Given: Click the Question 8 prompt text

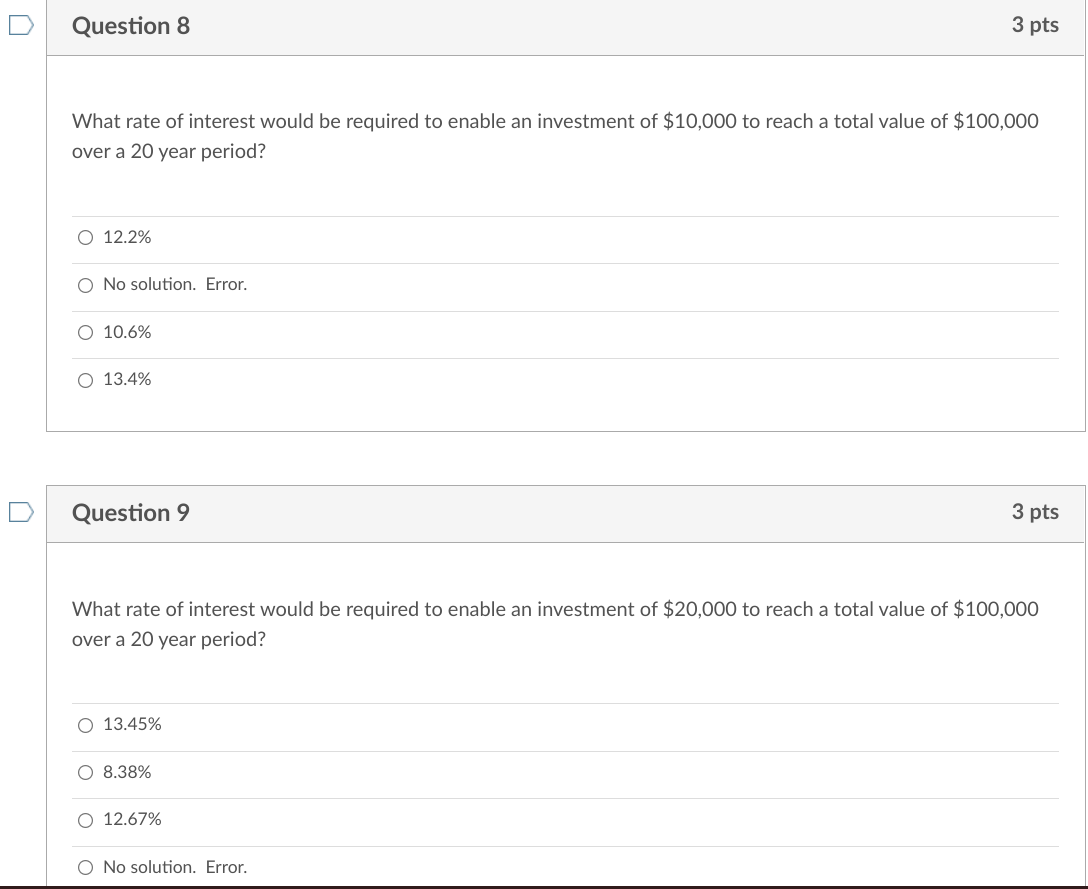Looking at the screenshot, I should click(554, 135).
